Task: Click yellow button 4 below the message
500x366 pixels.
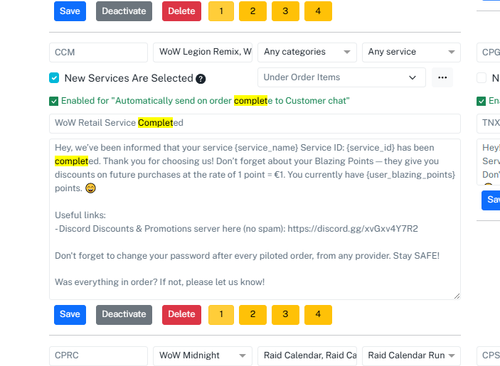Action: tap(318, 315)
